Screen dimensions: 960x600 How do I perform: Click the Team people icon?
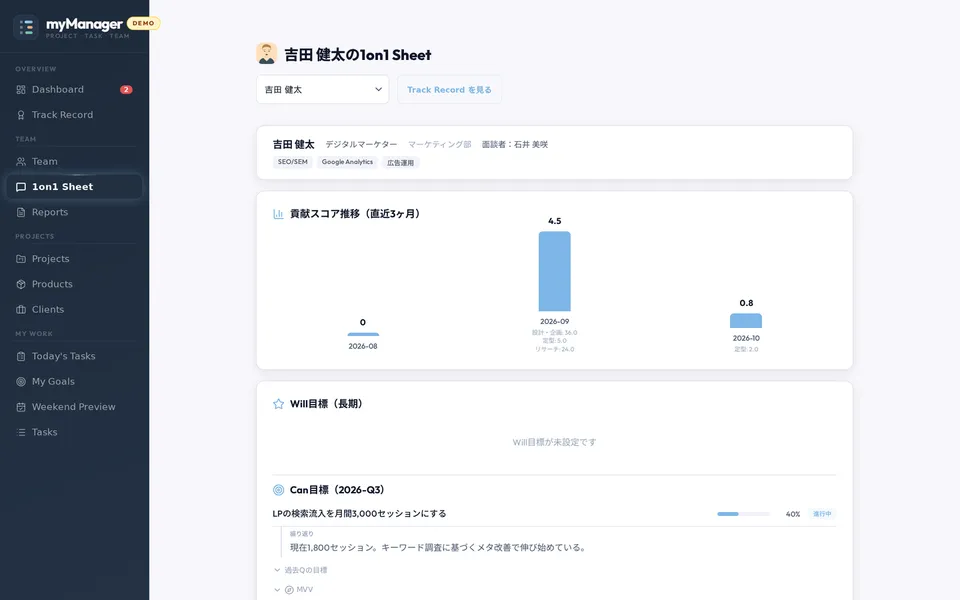pyautogui.click(x=21, y=162)
